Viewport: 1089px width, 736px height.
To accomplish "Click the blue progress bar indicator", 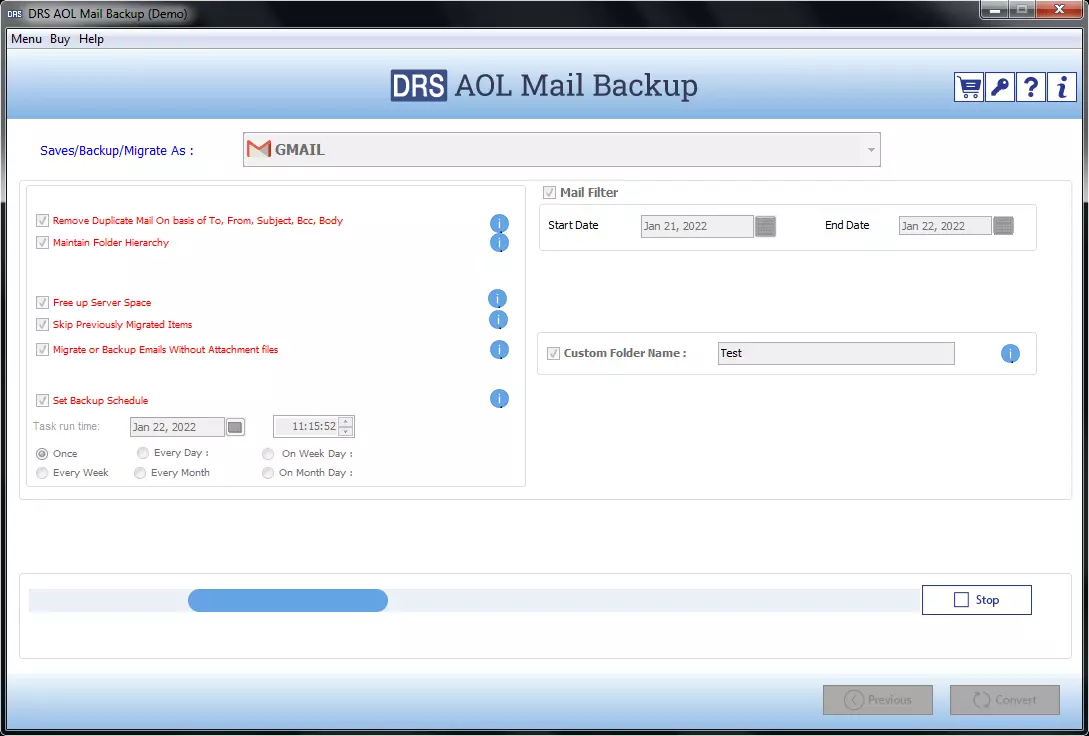I will (288, 601).
